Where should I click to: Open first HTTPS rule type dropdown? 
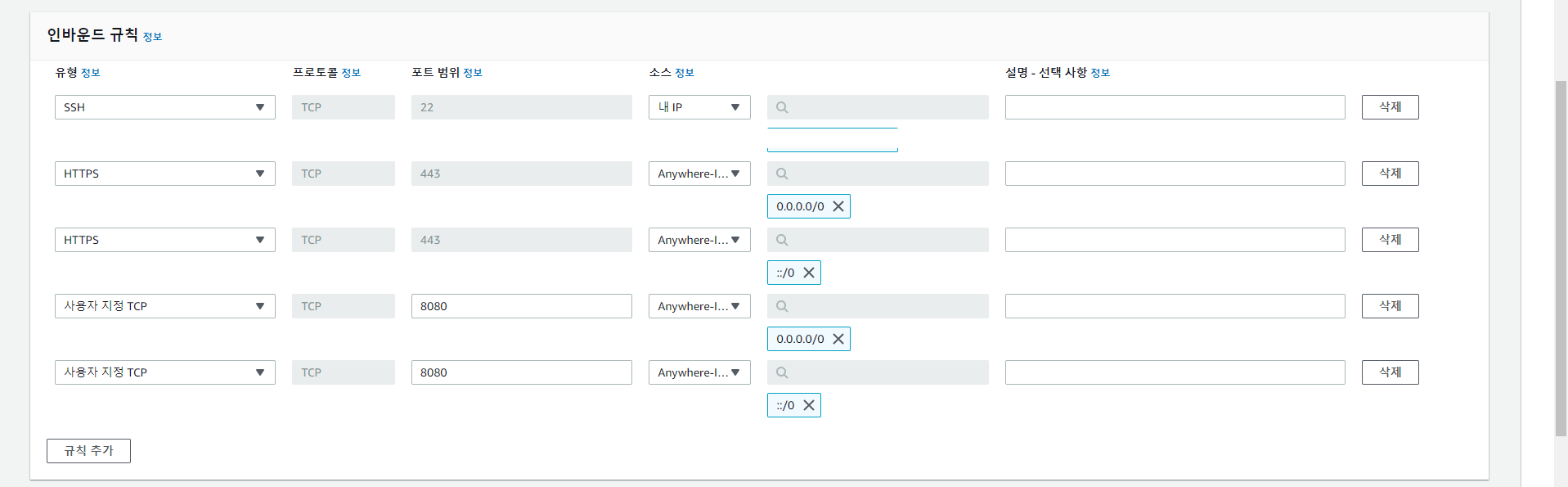(164, 174)
